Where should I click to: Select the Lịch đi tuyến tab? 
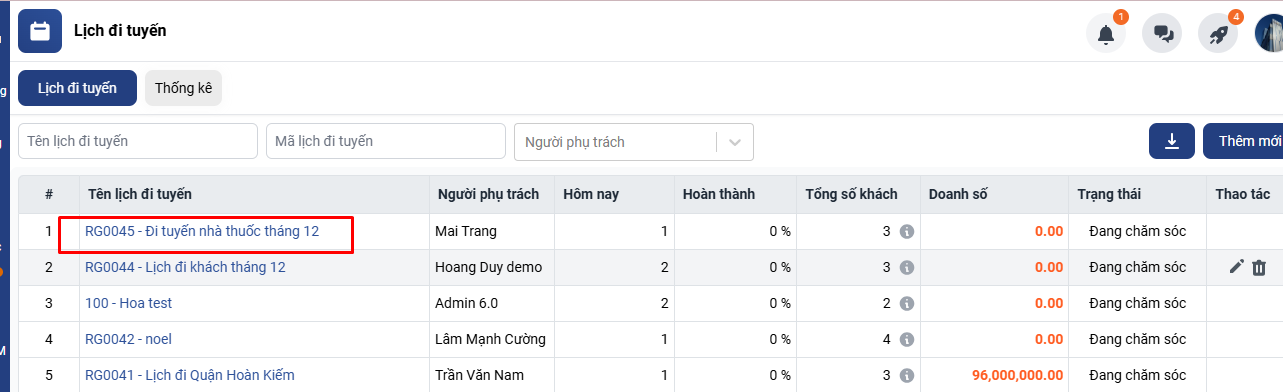pyautogui.click(x=77, y=88)
